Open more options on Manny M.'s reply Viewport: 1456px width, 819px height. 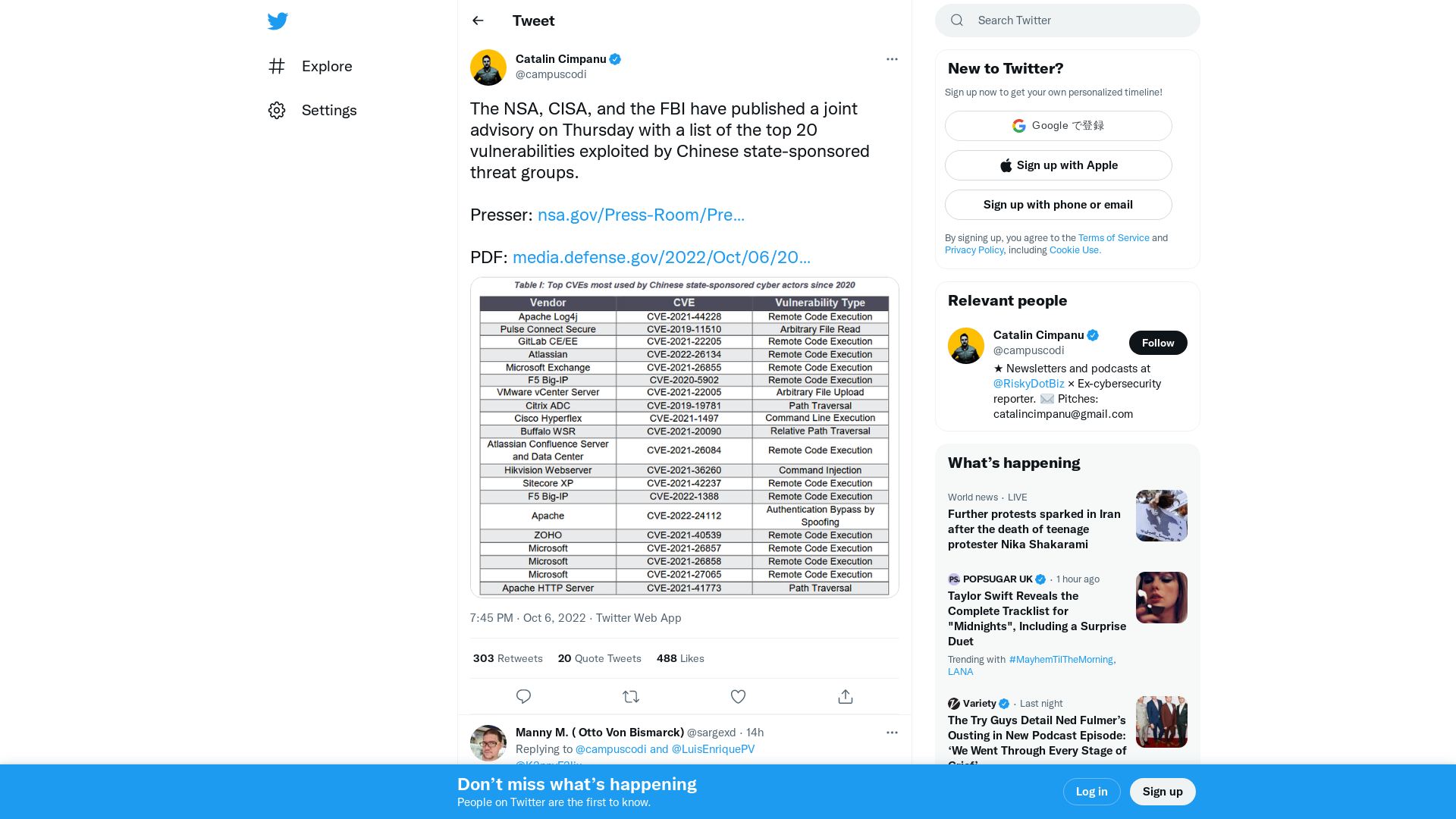[x=892, y=732]
